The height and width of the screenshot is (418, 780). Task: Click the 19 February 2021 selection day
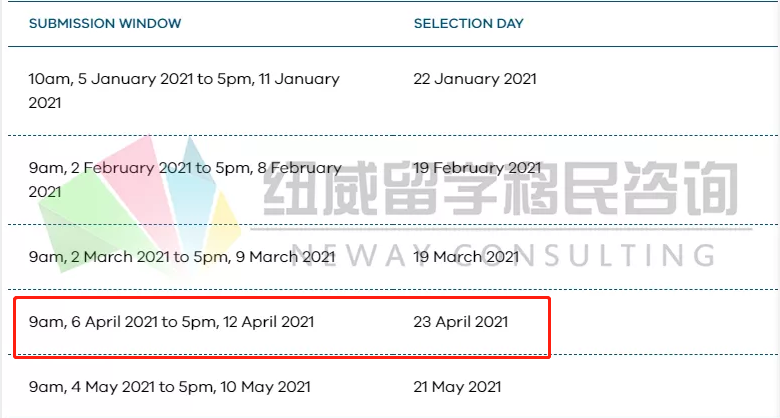click(477, 168)
